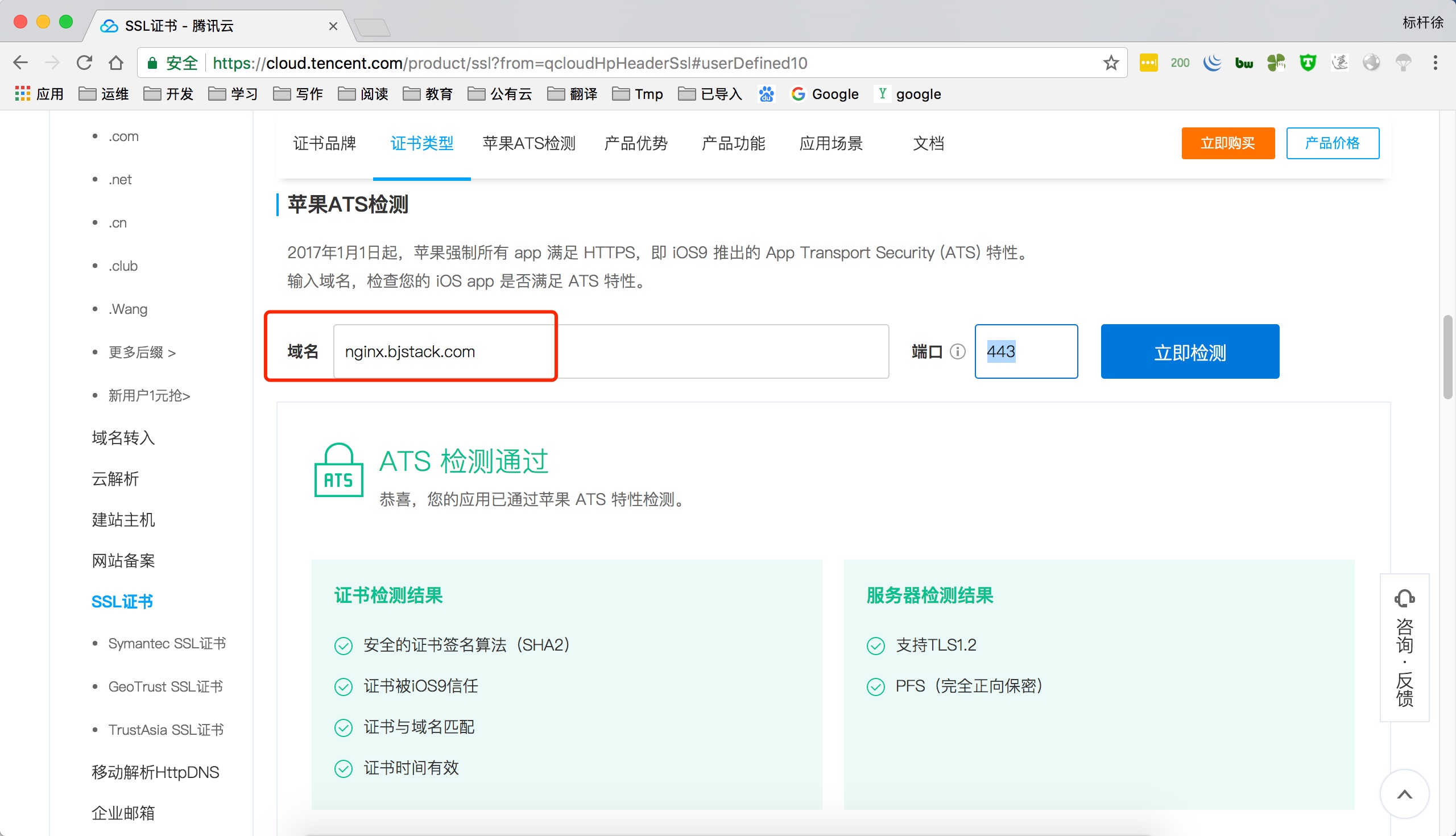Open 更多后缀 > in the sidebar
The width and height of the screenshot is (1456, 836).
(x=142, y=352)
